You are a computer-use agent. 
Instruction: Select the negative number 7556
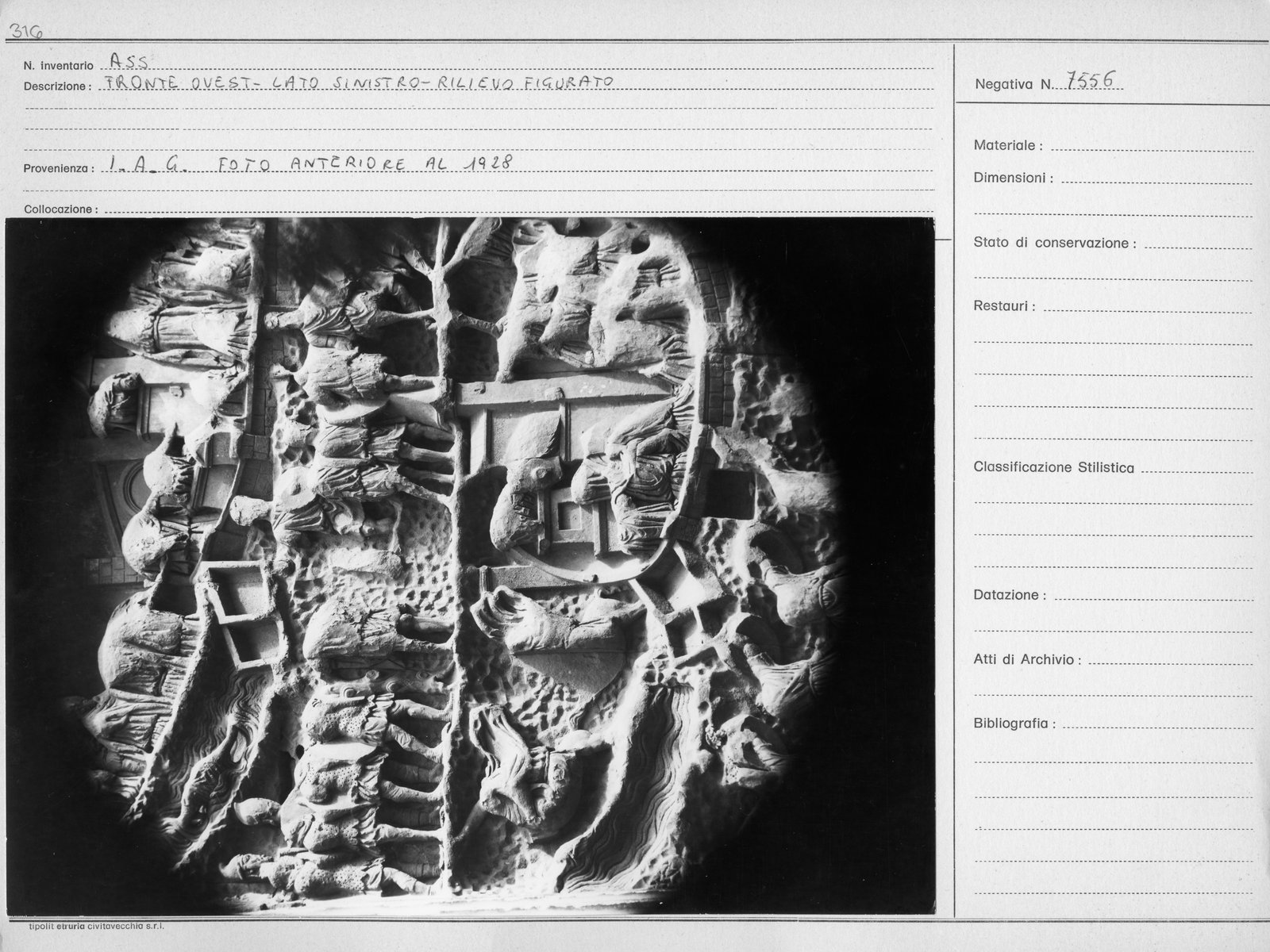tap(1091, 79)
